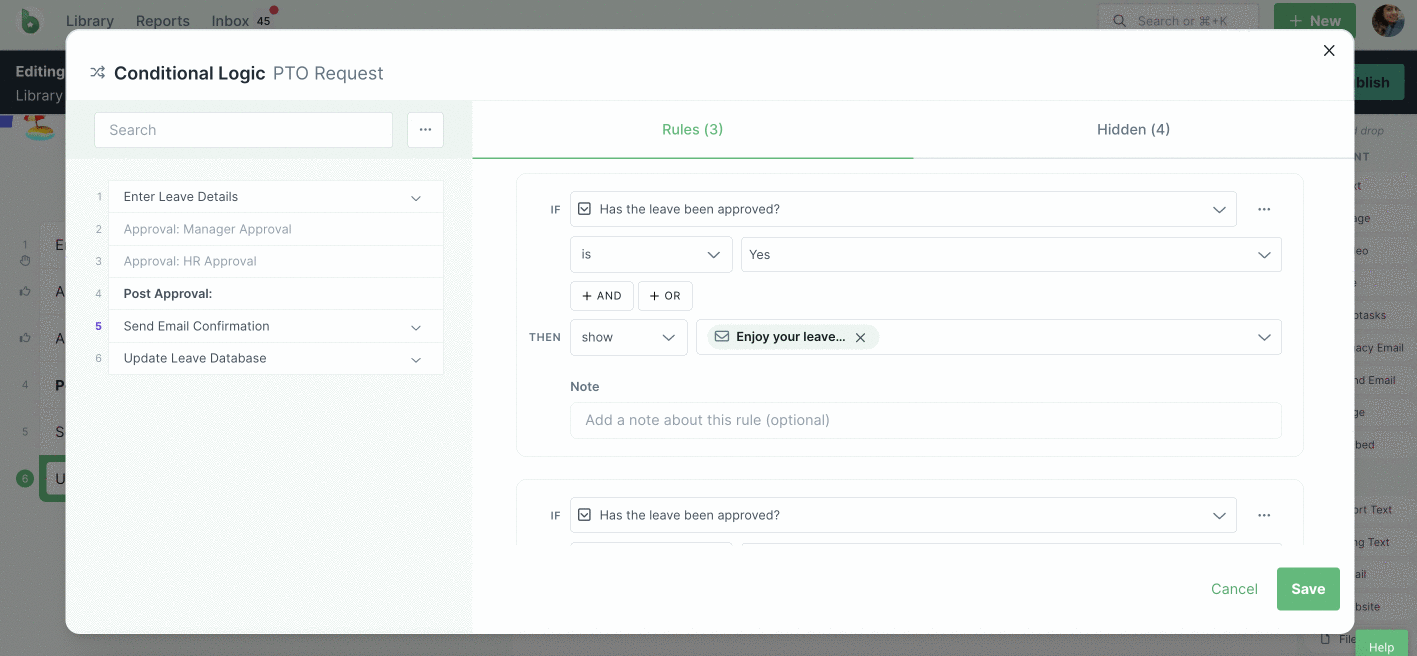Open the ellipsis options for the first rule
The width and height of the screenshot is (1417, 656).
[x=1264, y=208]
